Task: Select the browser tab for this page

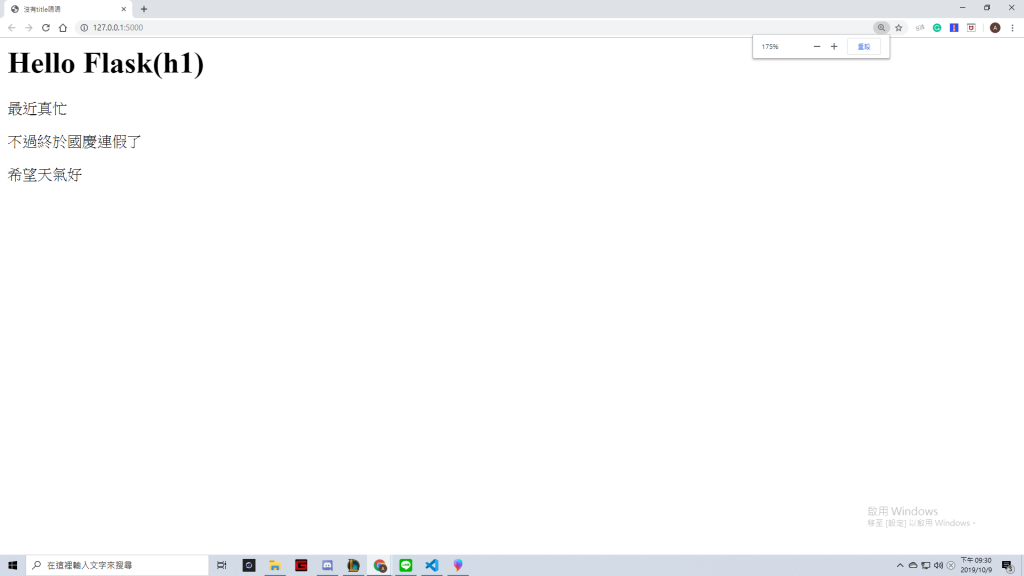Action: pos(67,9)
